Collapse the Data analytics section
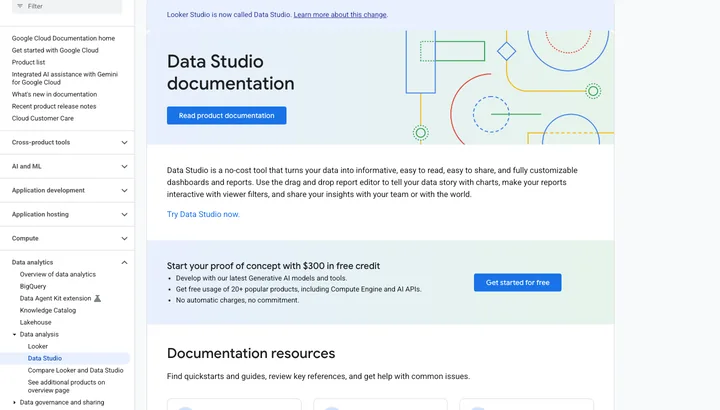Screen dimensions: 720x410 click(124, 262)
